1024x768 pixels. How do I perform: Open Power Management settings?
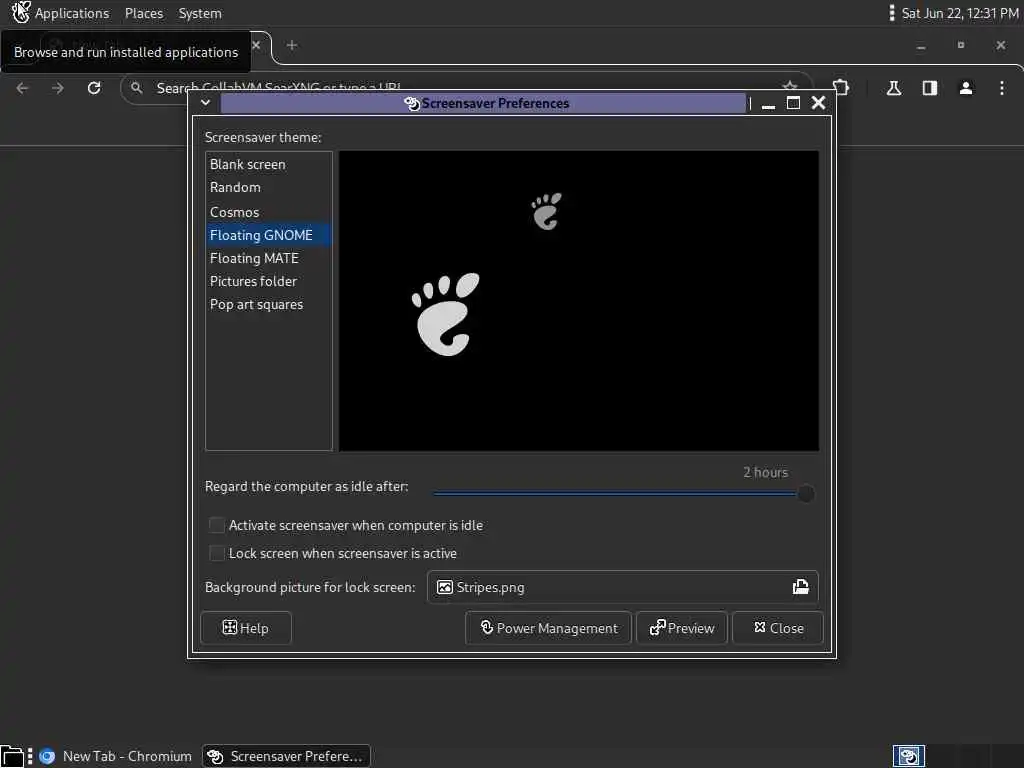549,628
